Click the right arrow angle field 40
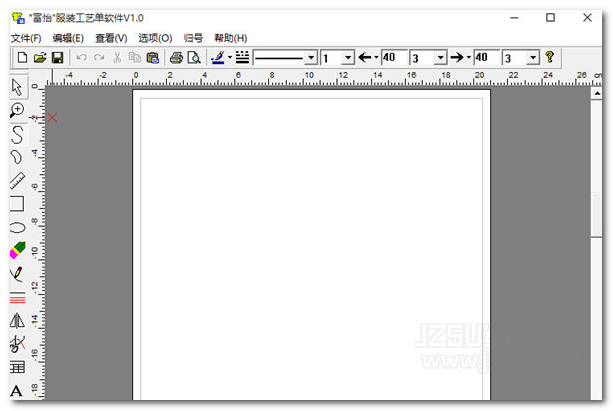The image size is (613, 411). (x=486, y=57)
